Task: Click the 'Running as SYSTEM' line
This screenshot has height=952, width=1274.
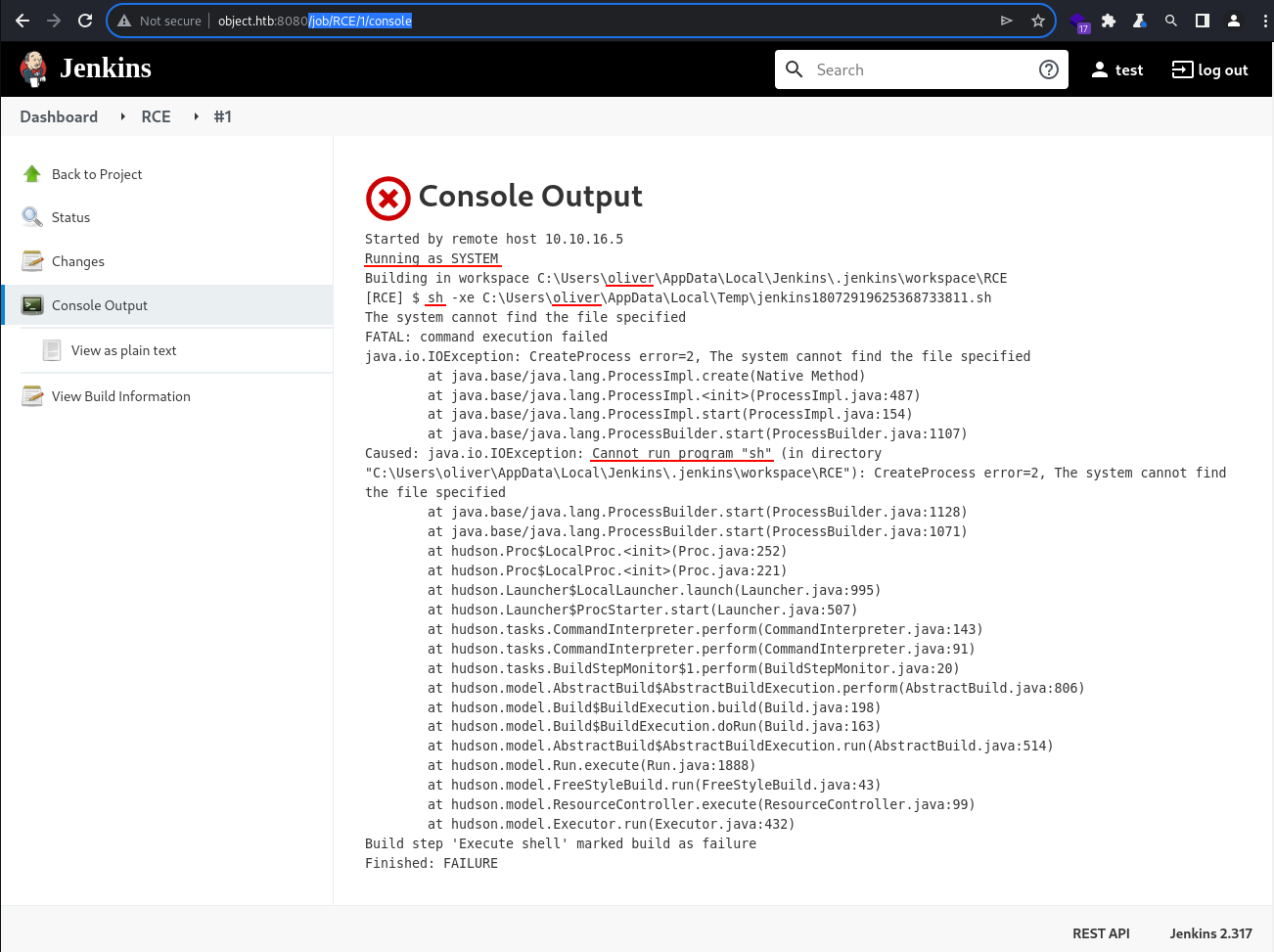Action: click(432, 258)
